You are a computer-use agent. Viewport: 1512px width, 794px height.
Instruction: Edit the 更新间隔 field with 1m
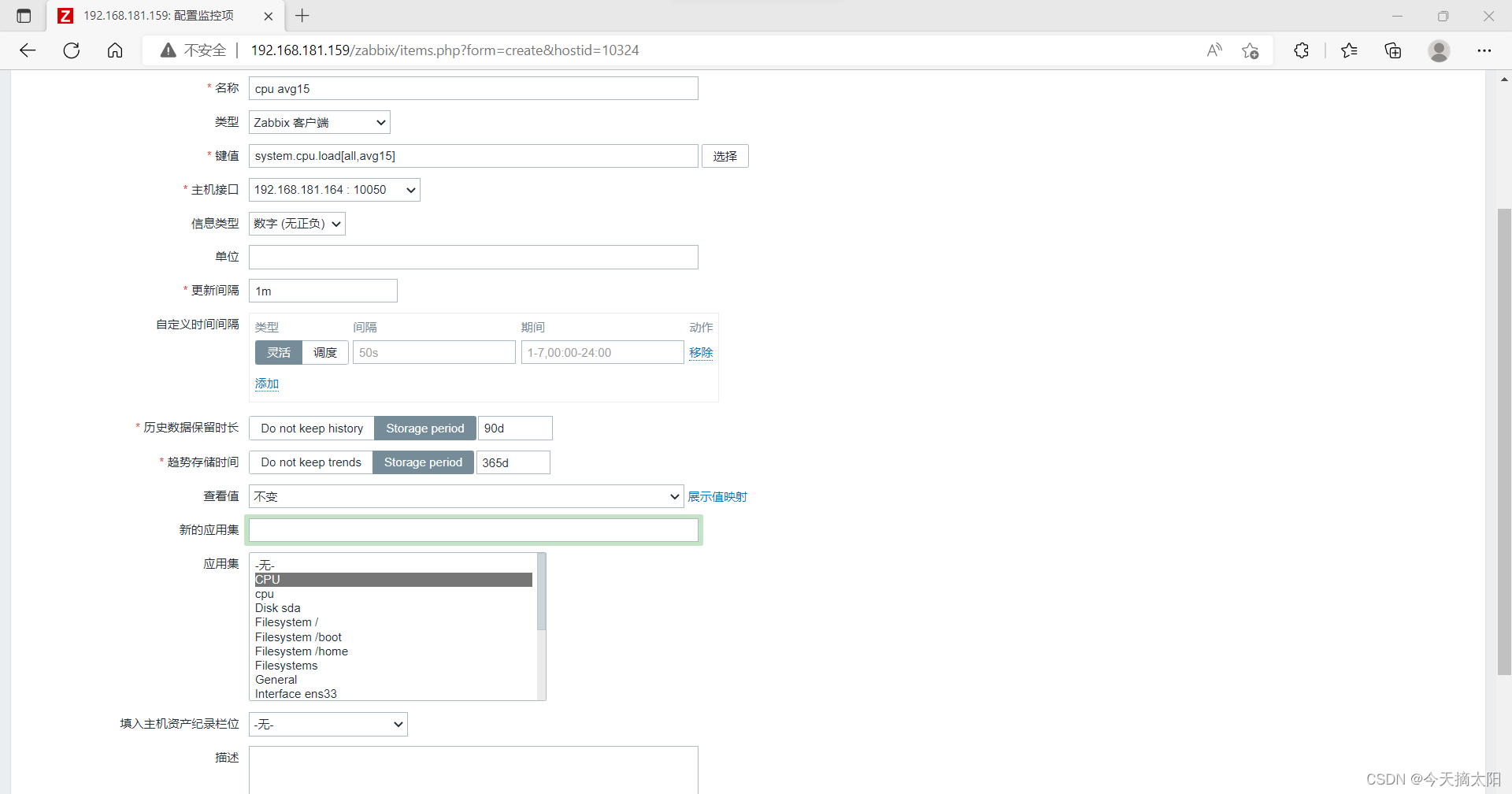[323, 291]
